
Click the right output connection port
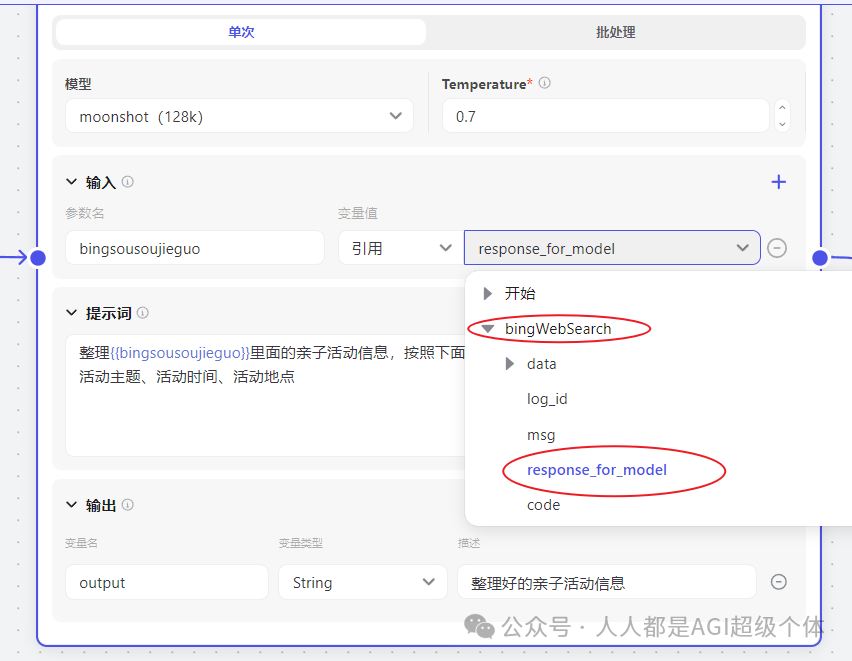tap(820, 258)
